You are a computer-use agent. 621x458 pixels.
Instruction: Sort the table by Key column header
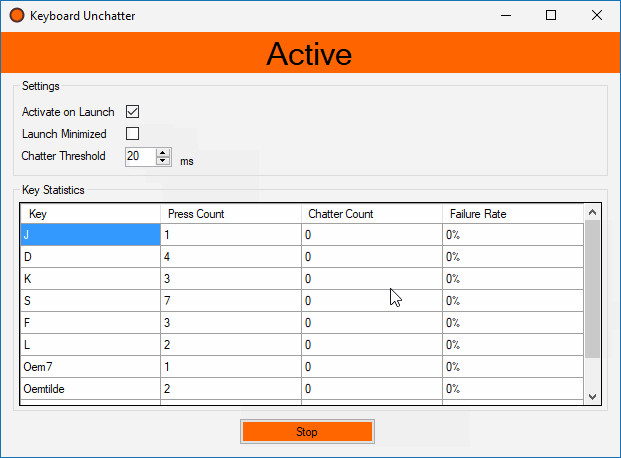click(91, 214)
